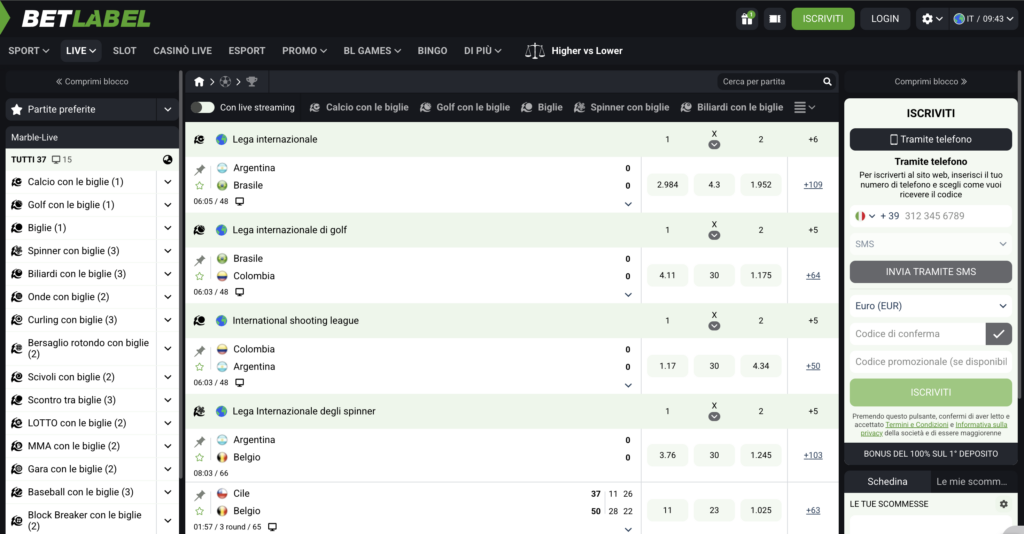Viewport: 1024px width, 534px height.
Task: Collapse the left block via Comprimi blocco
Action: tap(92, 82)
